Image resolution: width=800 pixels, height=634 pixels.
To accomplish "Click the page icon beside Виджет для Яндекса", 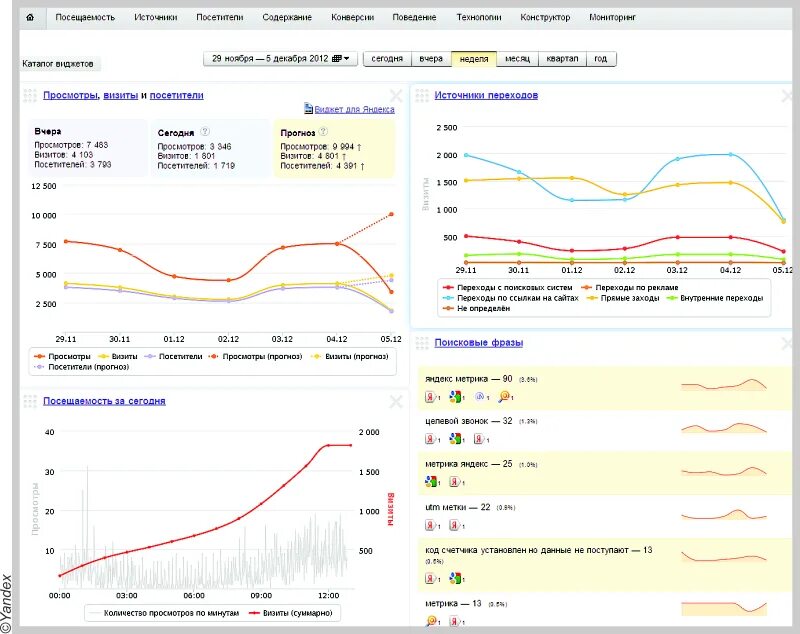I will (x=308, y=108).
